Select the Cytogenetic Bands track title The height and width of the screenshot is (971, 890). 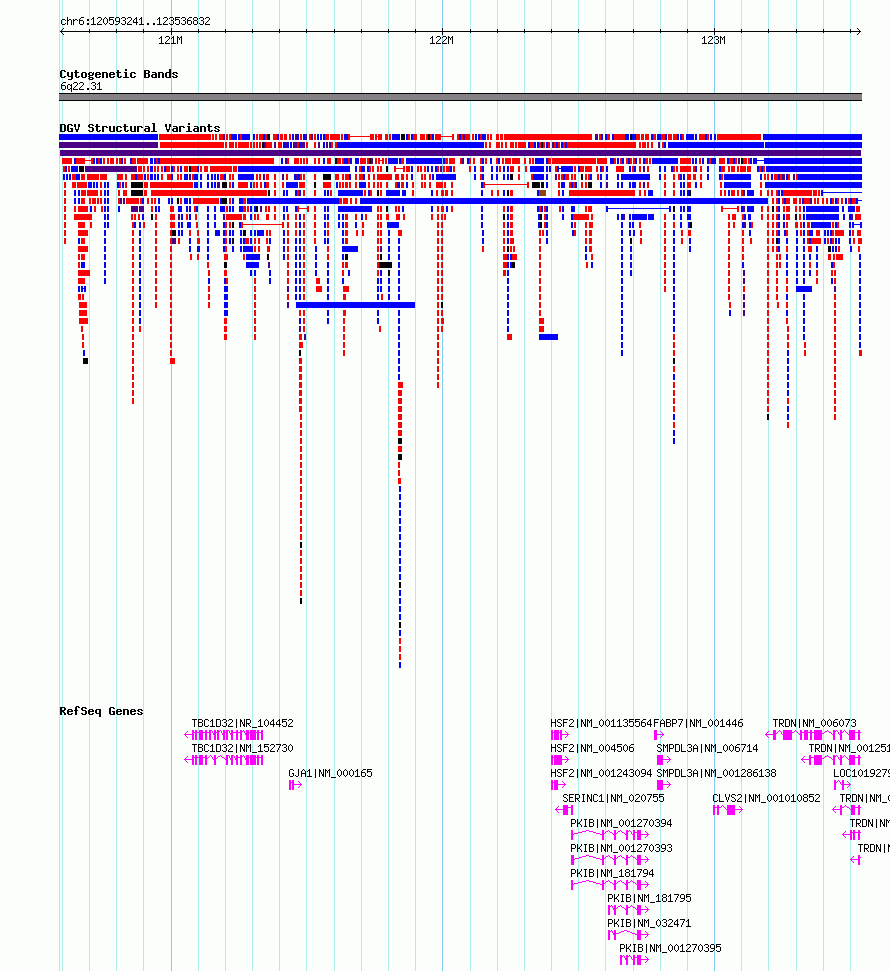coord(119,74)
